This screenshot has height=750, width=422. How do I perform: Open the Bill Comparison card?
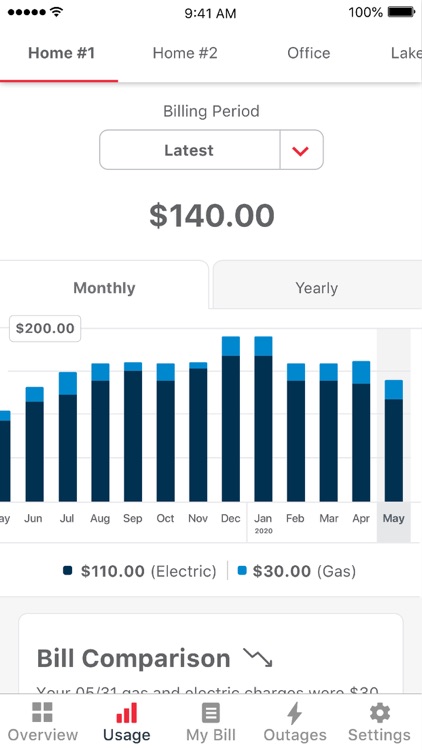pos(211,653)
